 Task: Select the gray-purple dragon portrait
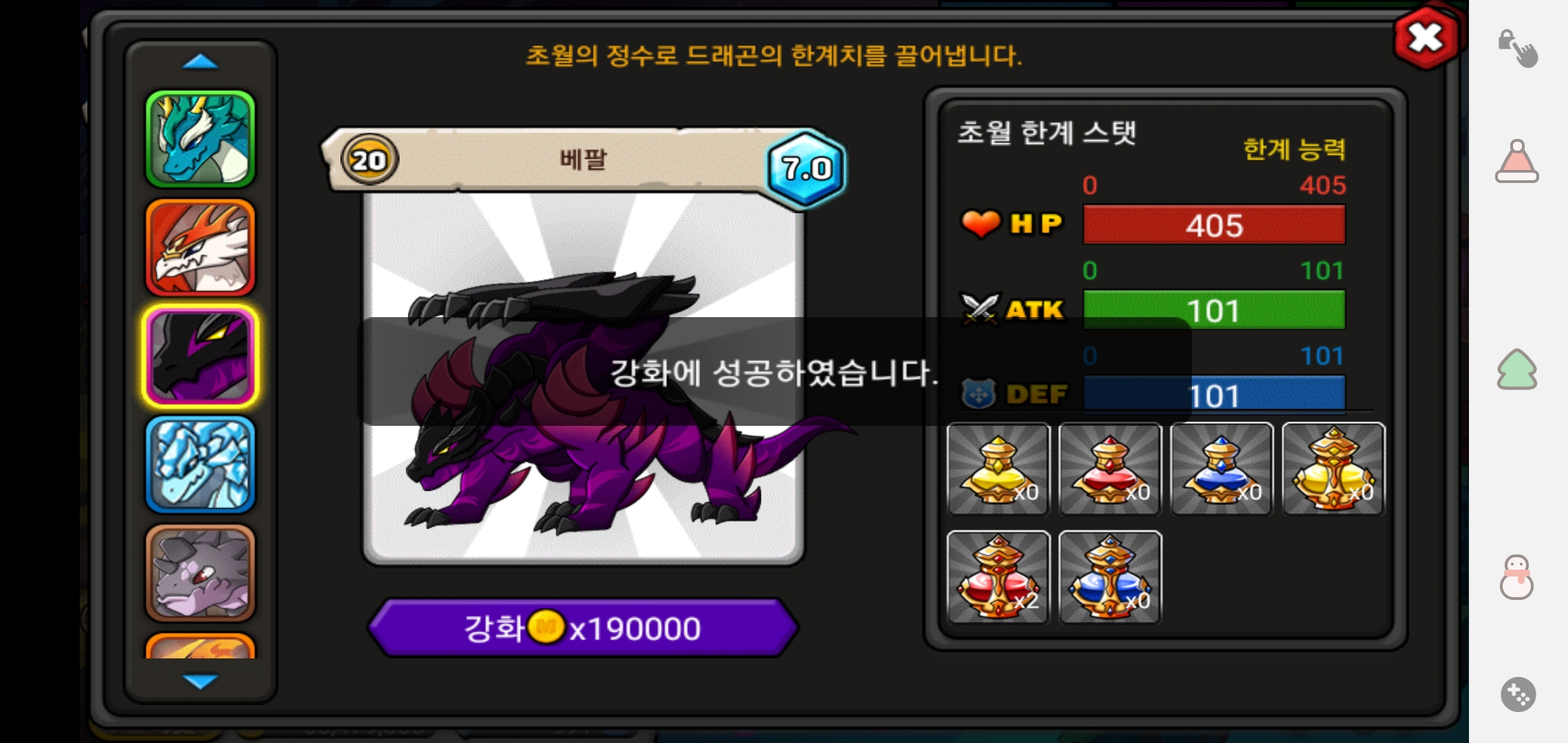[200, 572]
